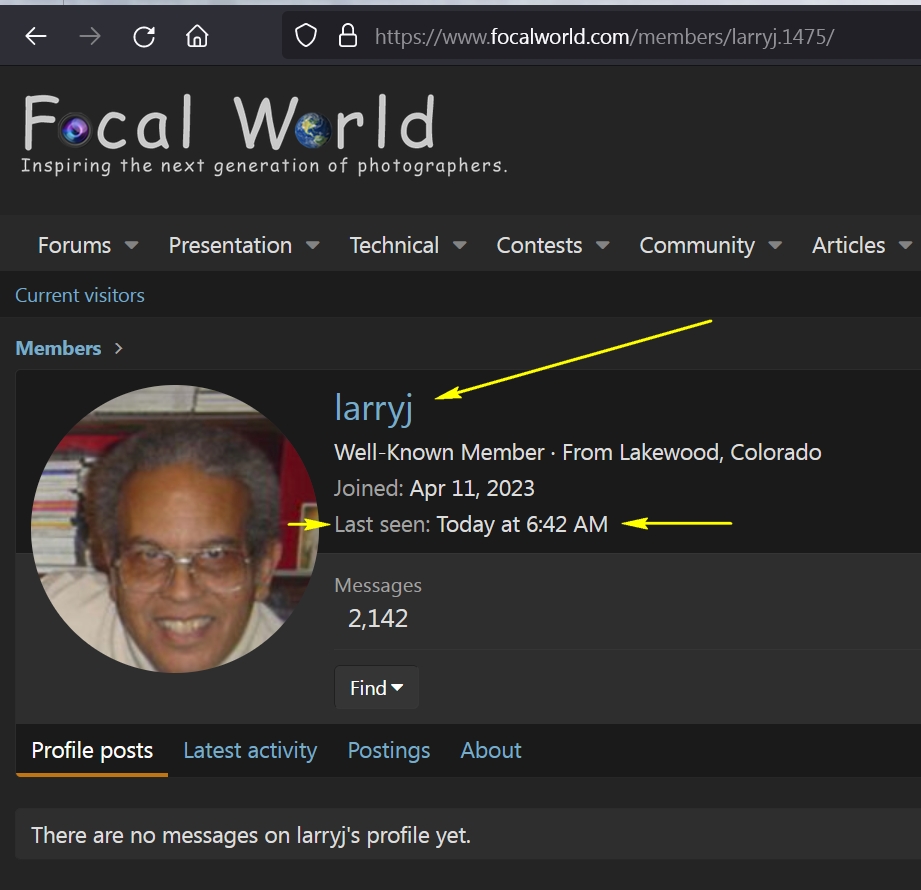Viewport: 921px width, 890px height.
Task: Click the Well-Known Member title text
Action: [439, 452]
